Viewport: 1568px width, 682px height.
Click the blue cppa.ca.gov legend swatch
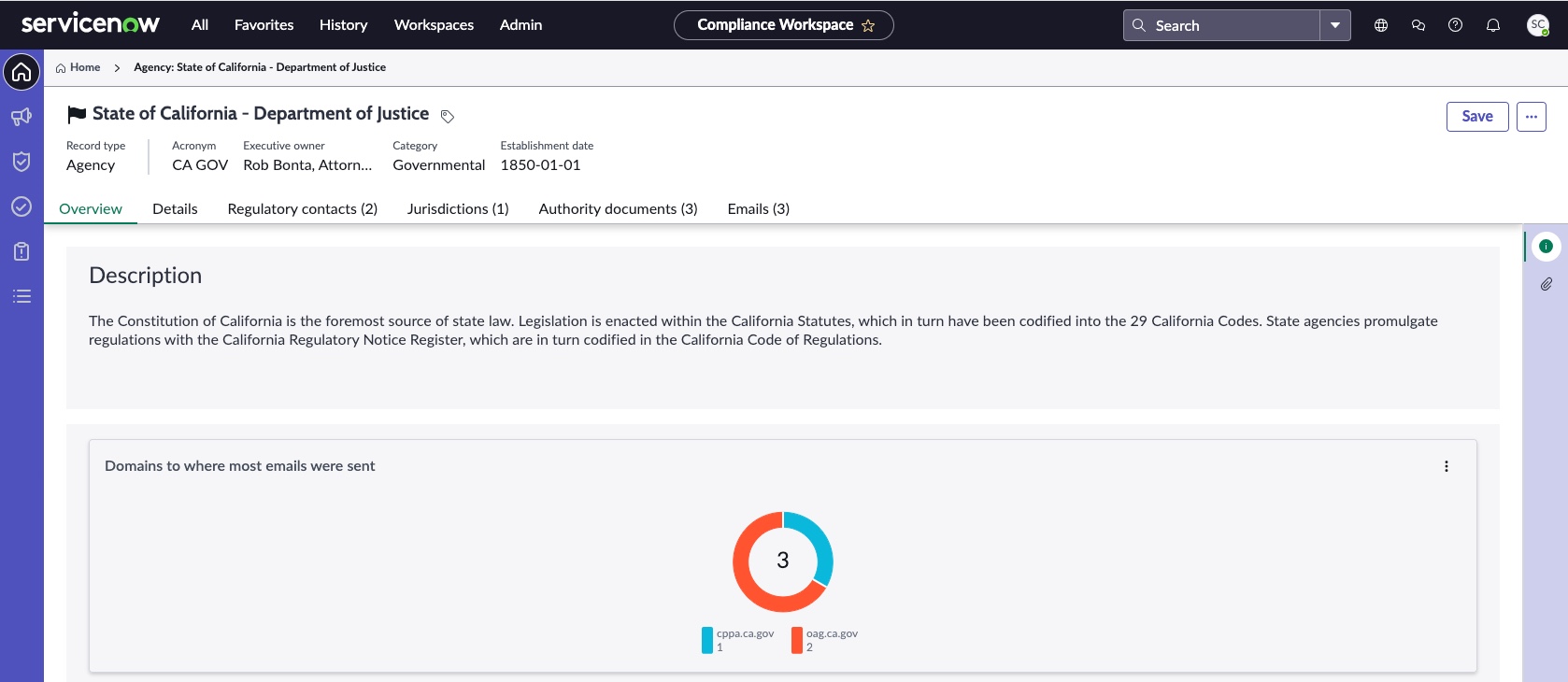point(707,640)
